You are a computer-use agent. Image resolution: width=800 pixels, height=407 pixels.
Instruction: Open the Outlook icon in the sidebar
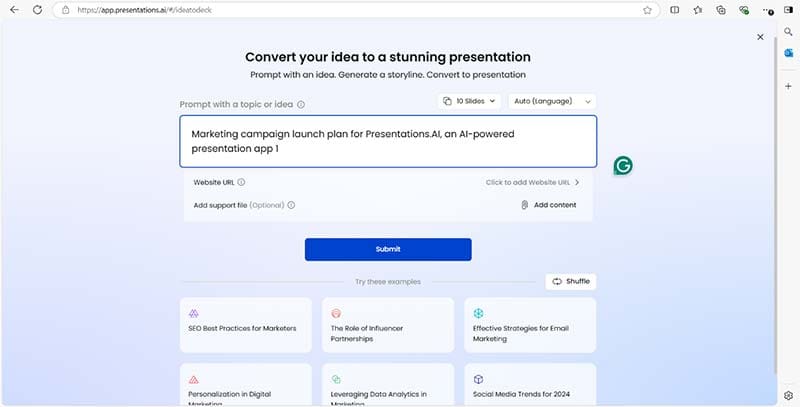[788, 53]
